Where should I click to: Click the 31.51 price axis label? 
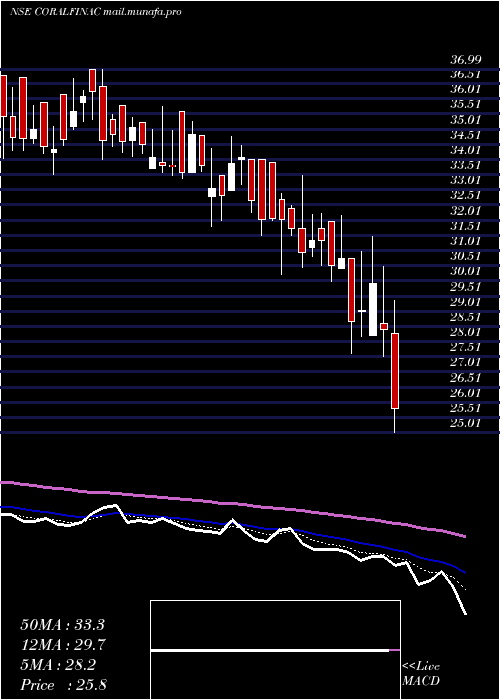[464, 226]
